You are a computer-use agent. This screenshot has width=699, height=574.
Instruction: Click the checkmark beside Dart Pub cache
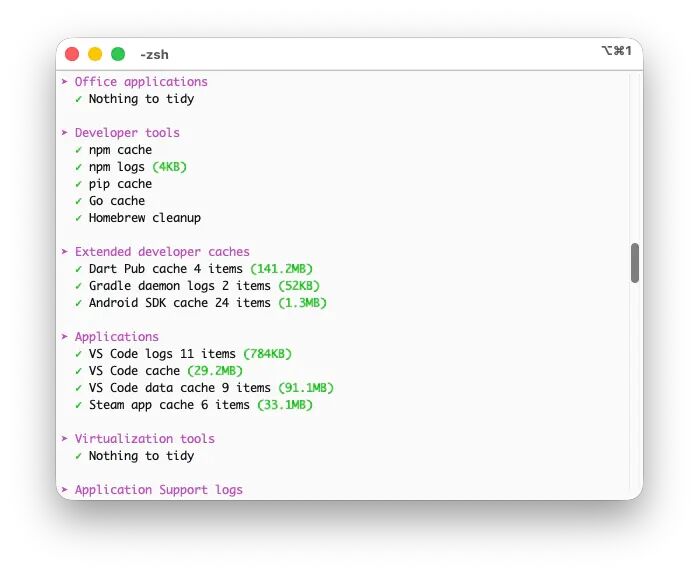coord(78,269)
